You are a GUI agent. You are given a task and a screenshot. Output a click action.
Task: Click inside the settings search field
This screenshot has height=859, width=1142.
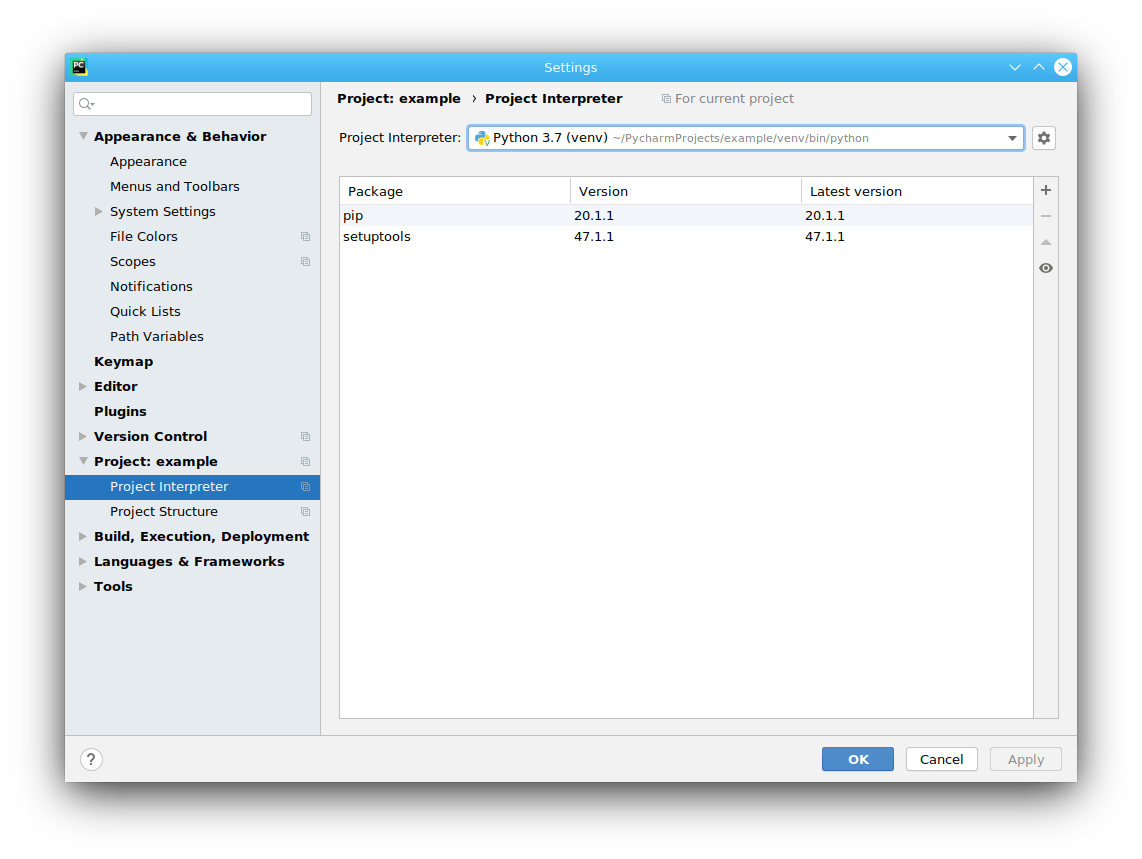pos(192,104)
